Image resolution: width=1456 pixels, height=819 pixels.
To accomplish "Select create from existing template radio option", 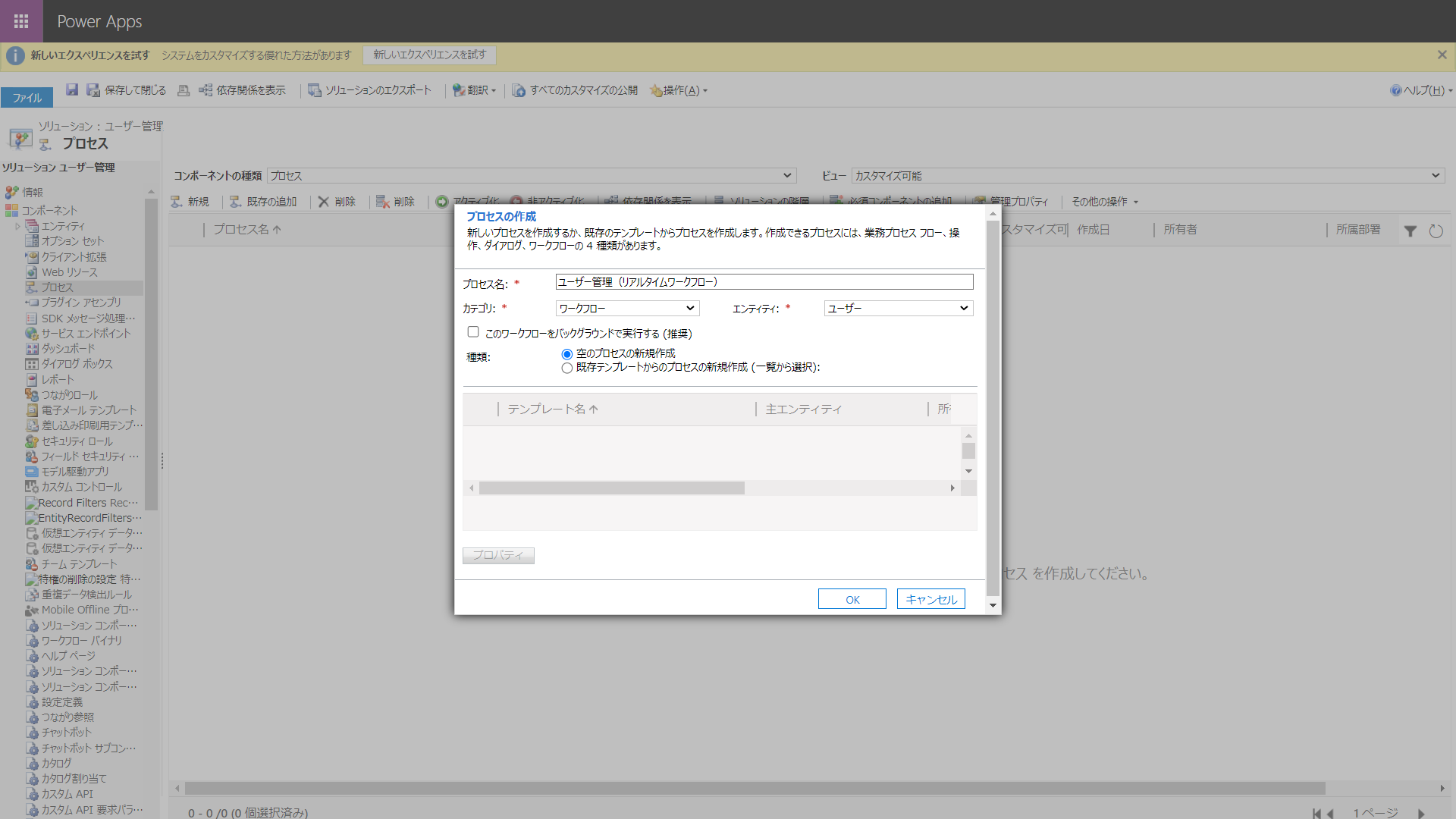I will [566, 368].
